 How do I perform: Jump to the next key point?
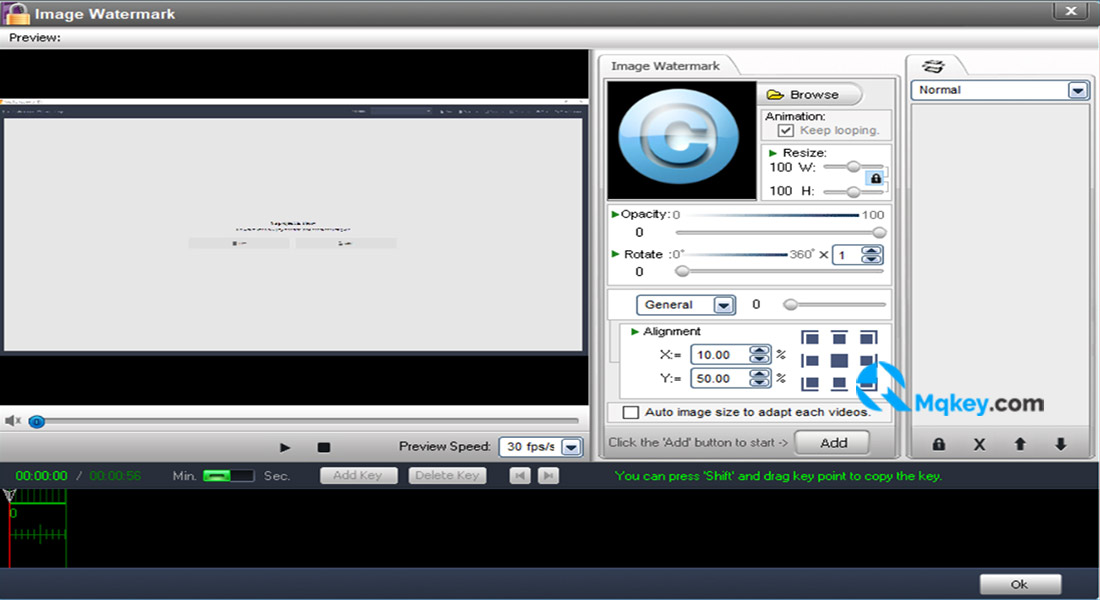[x=549, y=476]
